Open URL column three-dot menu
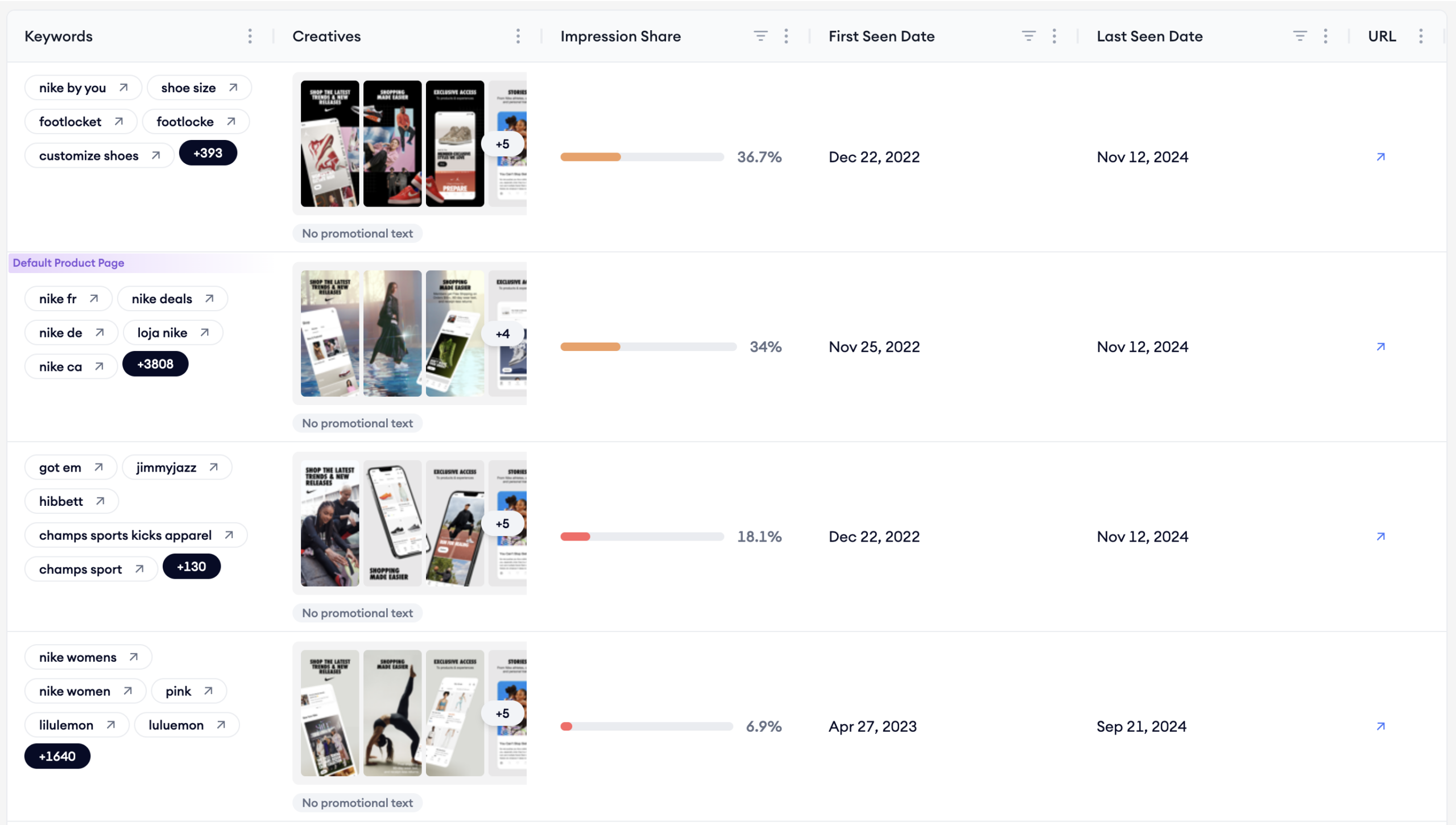 1421,36
